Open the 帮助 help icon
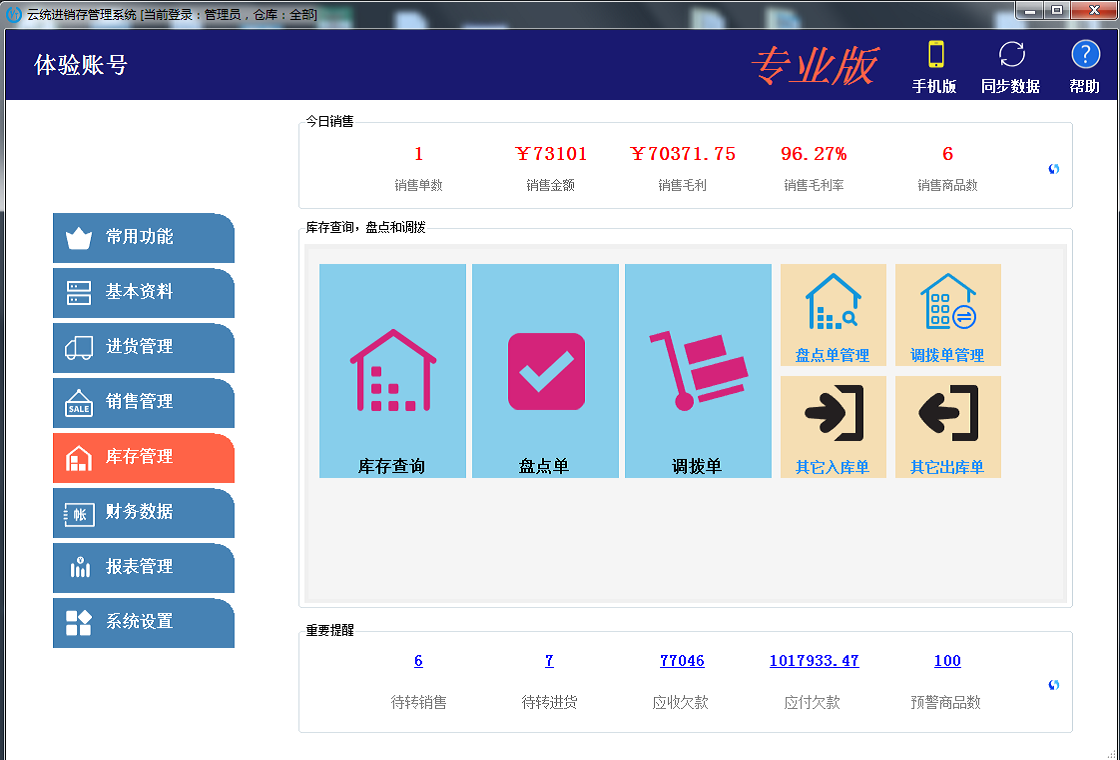1120x760 pixels. click(1085, 55)
